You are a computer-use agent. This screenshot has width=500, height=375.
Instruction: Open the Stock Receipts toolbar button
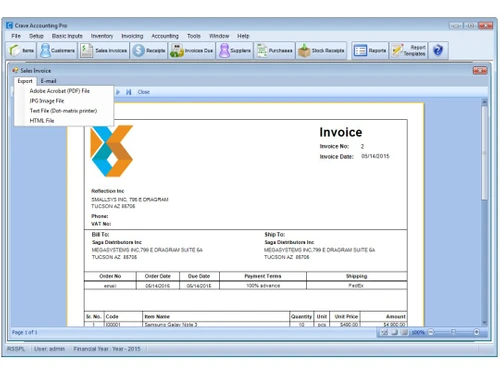(x=321, y=50)
